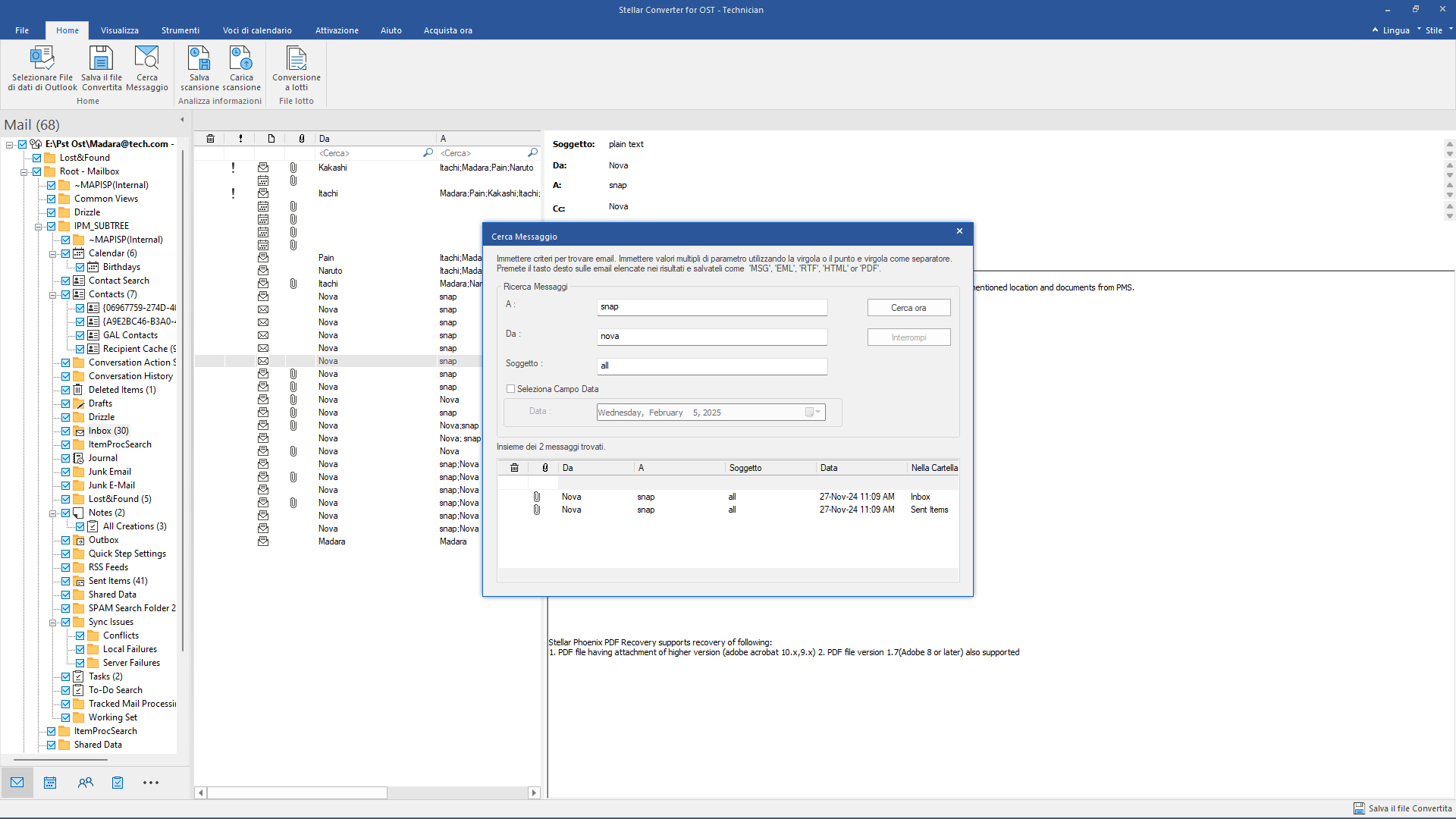Open Aiuto tab

391,30
